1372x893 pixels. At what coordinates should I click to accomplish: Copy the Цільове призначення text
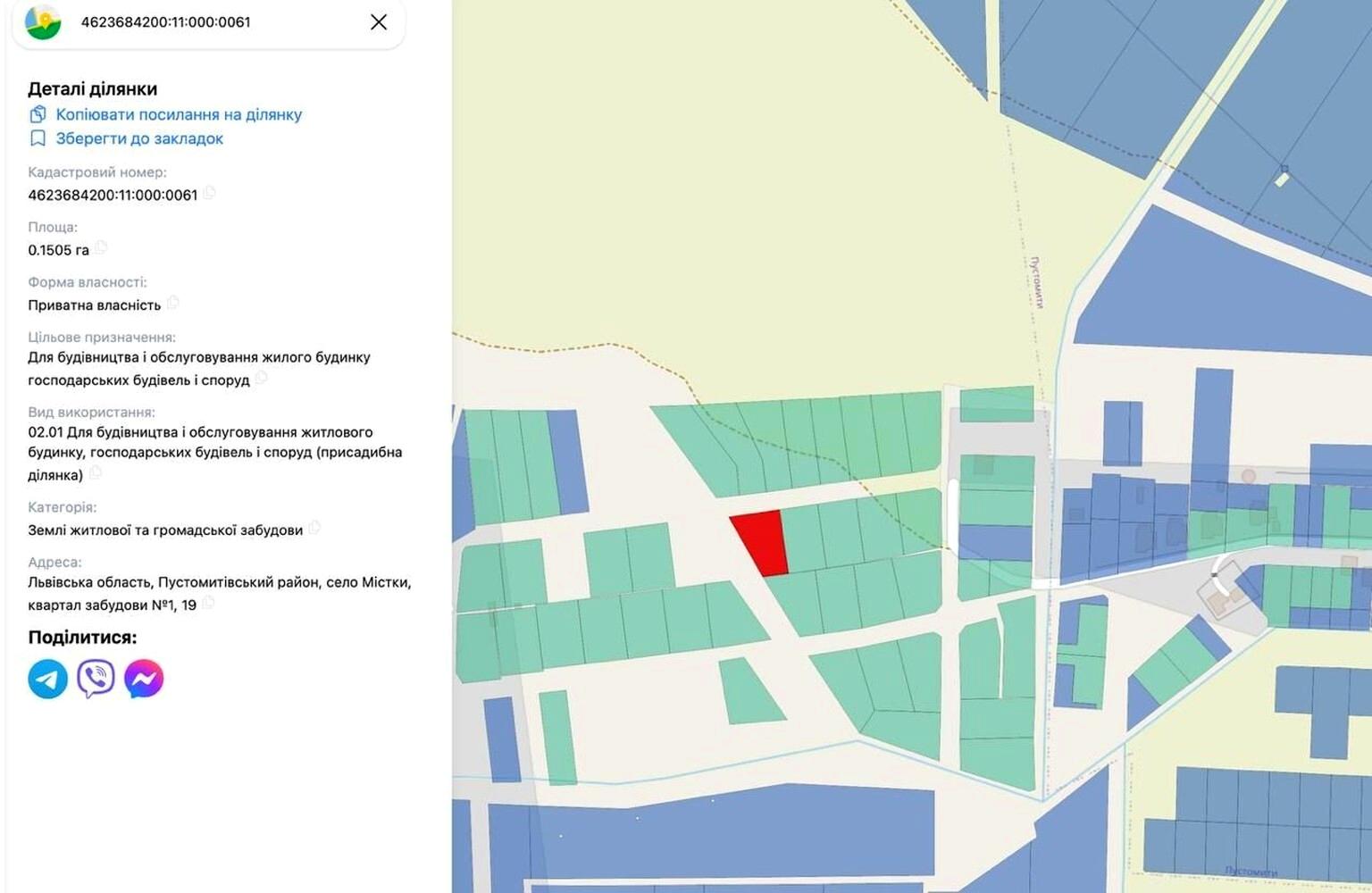point(262,379)
